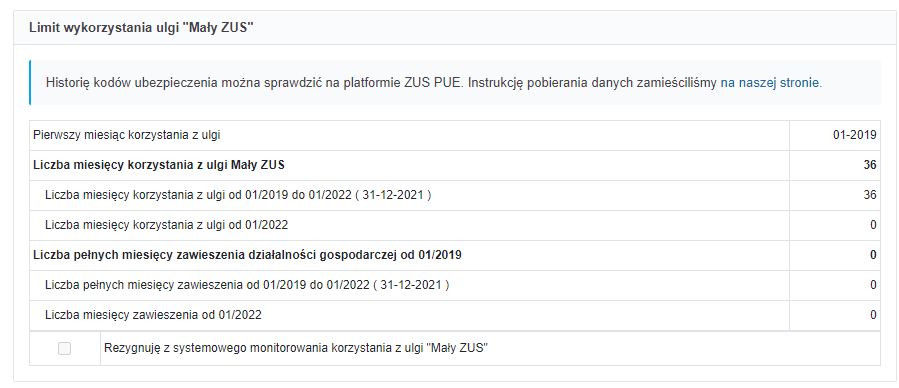Image resolution: width=899 pixels, height=388 pixels.
Task: Click the 'Rezygnuję z systemowego monitorowania' label text
Action: 296,348
